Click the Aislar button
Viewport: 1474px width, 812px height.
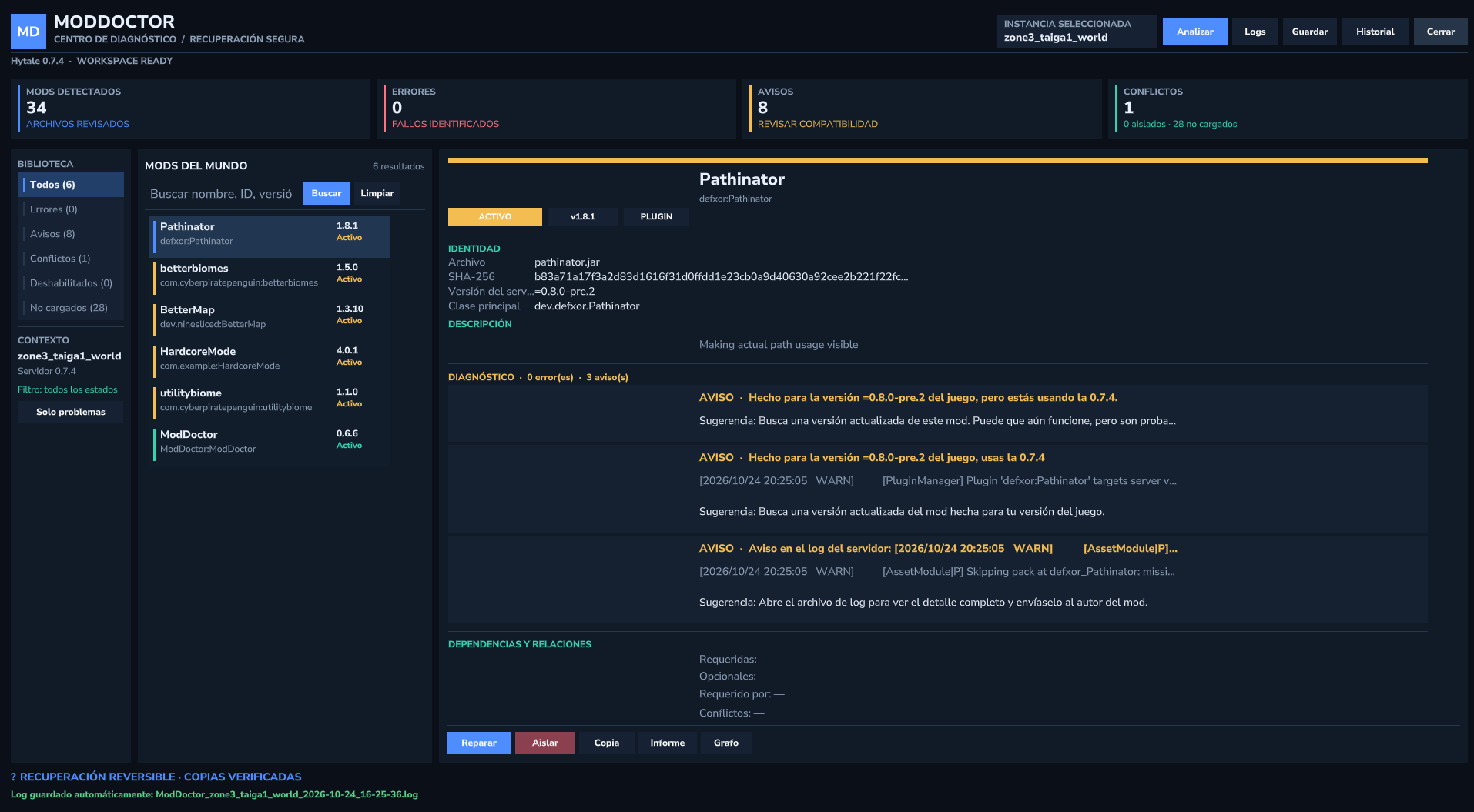[545, 743]
